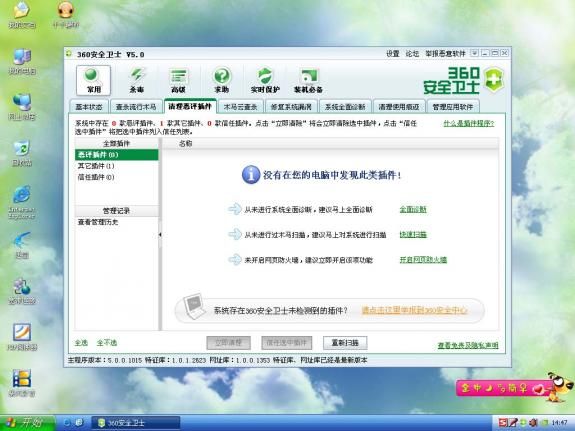This screenshot has width=575, height=431.
Task: Click the arrow icon beside 木马扫描 suggestion
Action: click(235, 234)
